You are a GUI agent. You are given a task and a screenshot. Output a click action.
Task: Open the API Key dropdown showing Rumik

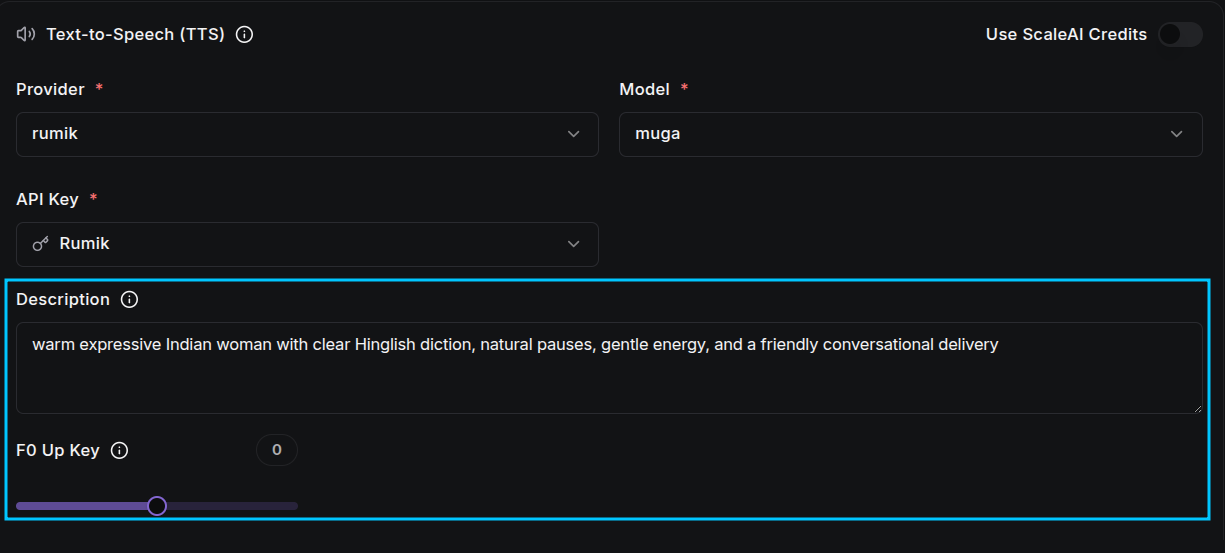click(x=307, y=244)
